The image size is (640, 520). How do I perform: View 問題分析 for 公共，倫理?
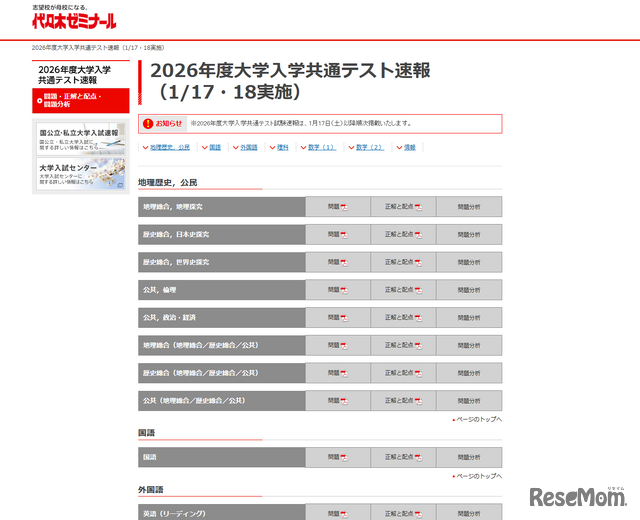click(x=469, y=290)
